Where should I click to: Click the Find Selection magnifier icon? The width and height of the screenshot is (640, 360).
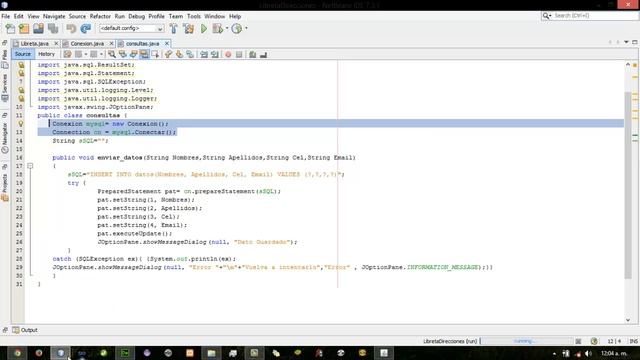pyautogui.click(x=111, y=54)
